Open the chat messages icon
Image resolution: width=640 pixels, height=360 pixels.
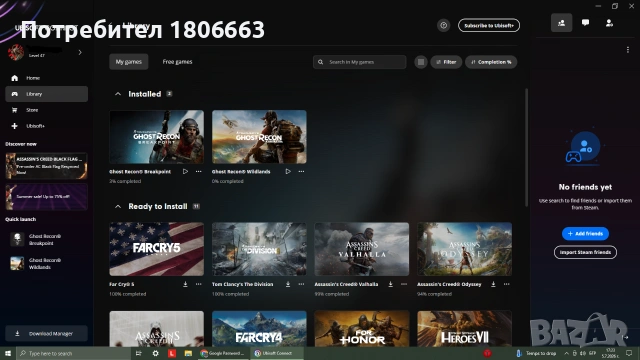[585, 23]
